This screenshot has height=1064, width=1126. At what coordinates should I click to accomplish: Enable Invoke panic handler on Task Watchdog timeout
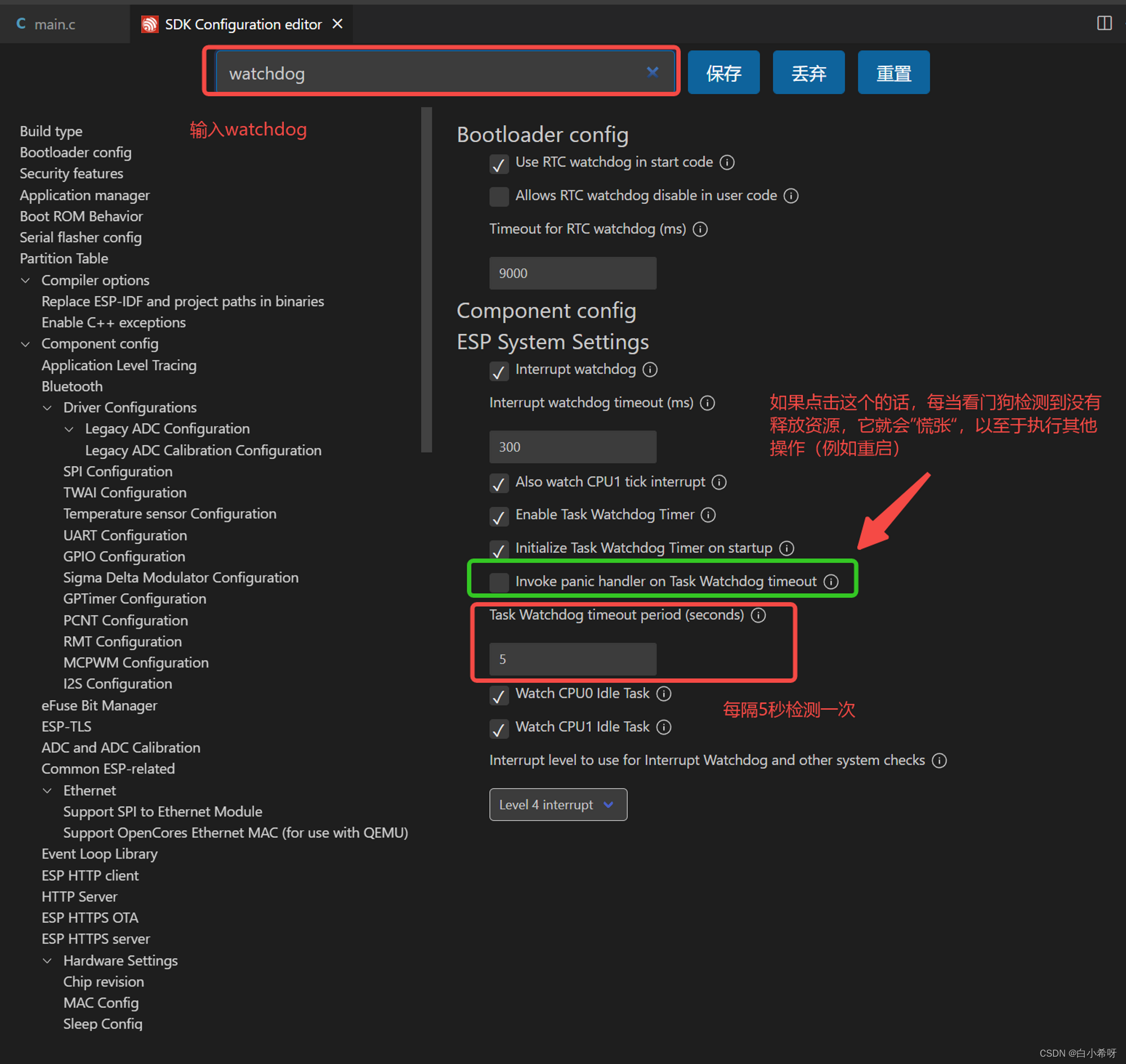499,582
